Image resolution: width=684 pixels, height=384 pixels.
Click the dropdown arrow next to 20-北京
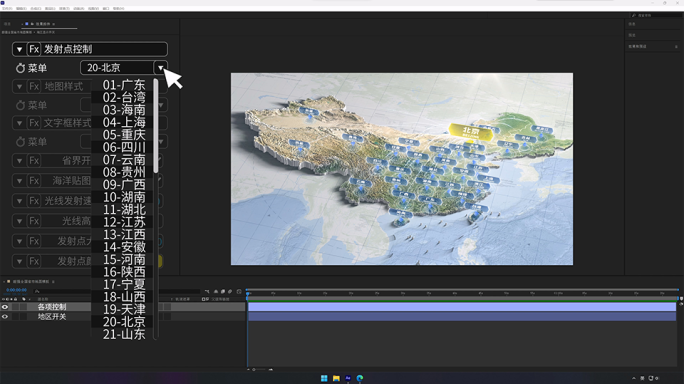tap(161, 68)
